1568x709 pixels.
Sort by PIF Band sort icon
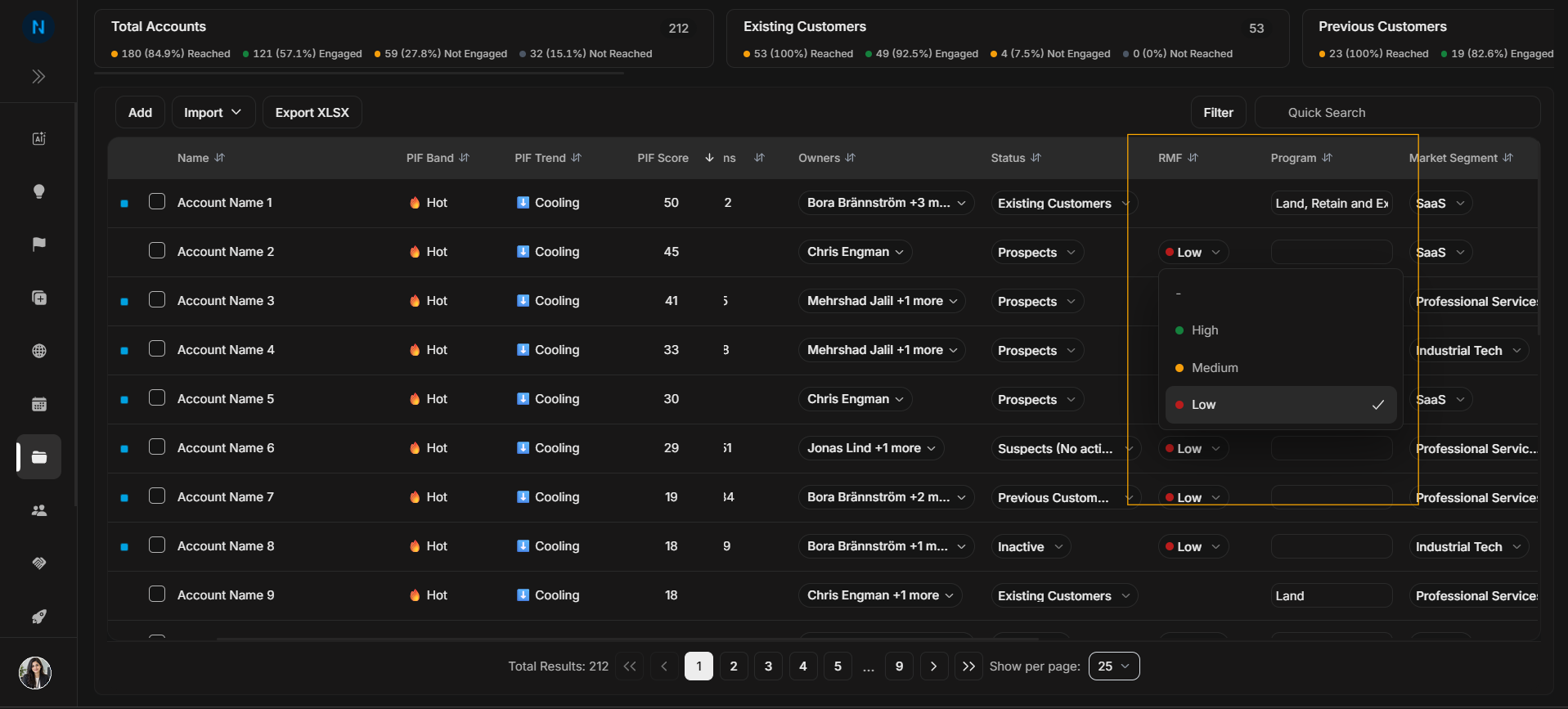(465, 158)
